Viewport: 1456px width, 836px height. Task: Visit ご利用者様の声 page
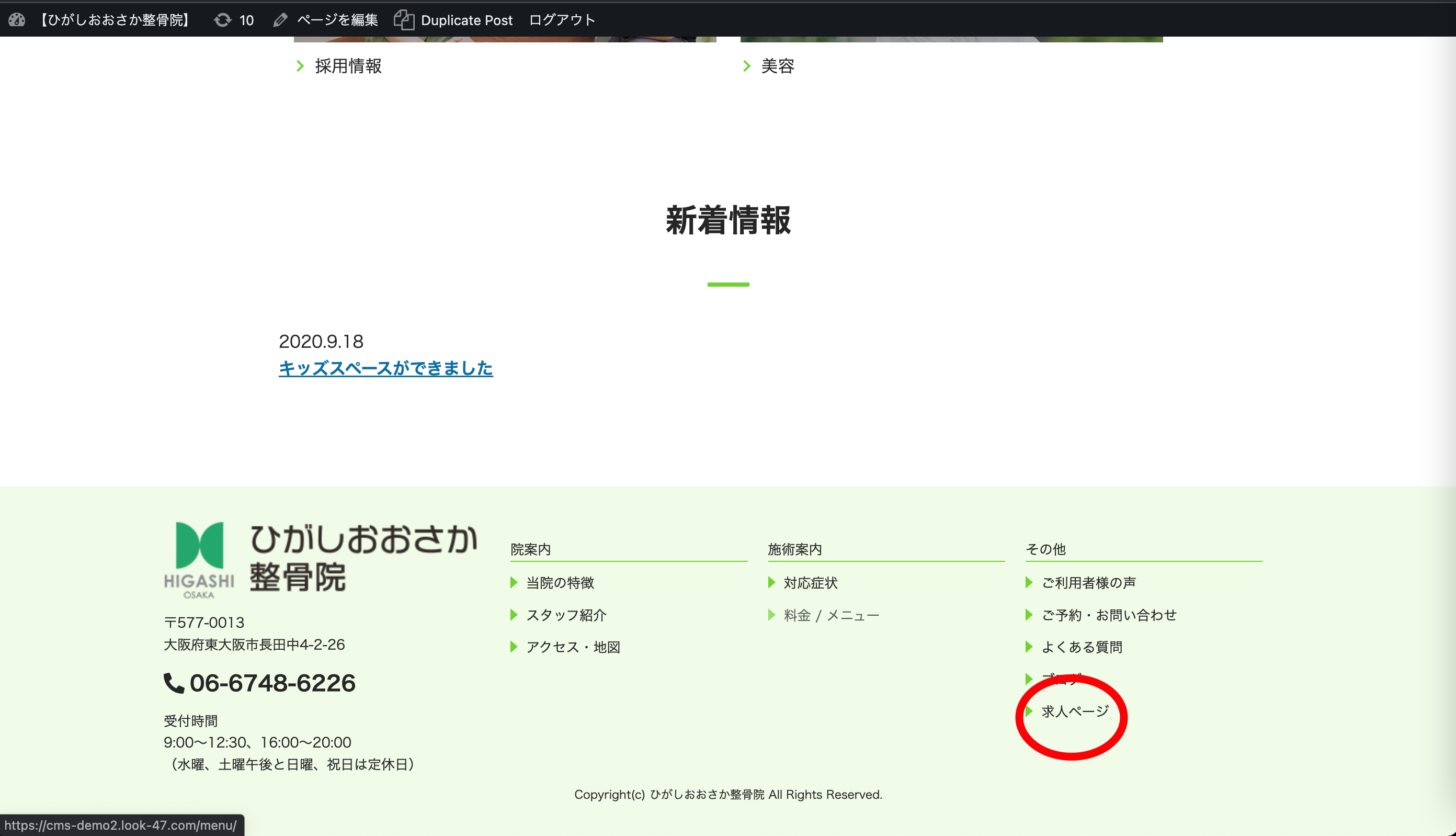(x=1088, y=583)
